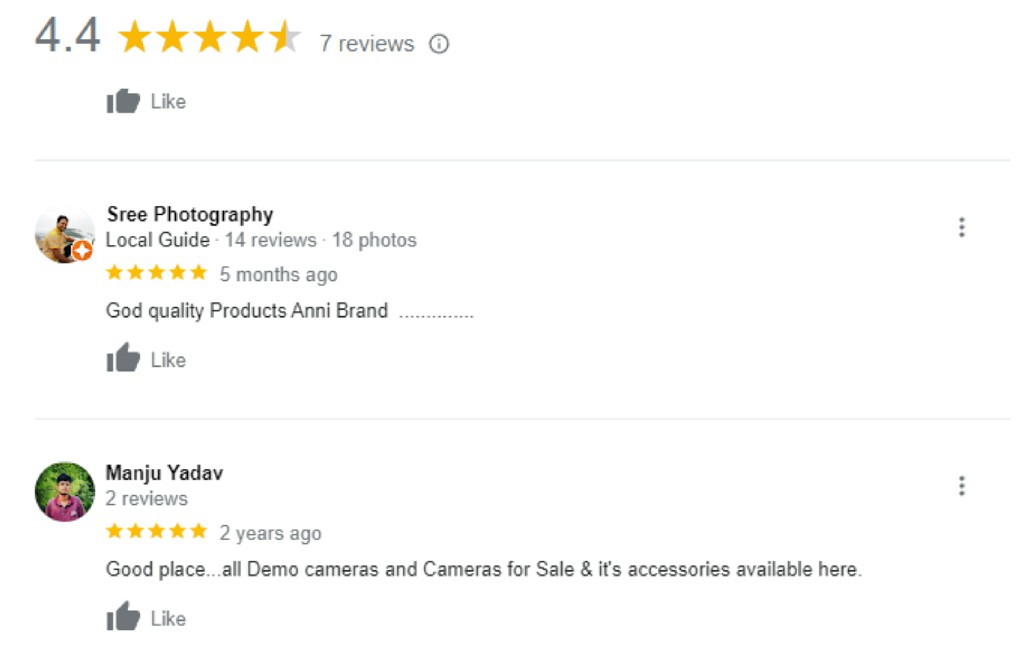Click Manju Yadav's five-star rating
Image resolution: width=1024 pixels, height=648 pixels.
pyautogui.click(x=156, y=532)
